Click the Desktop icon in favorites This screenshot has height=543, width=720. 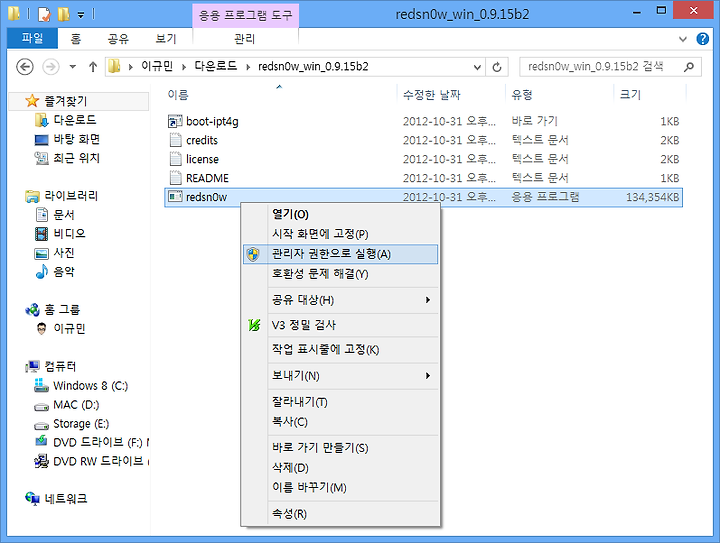coord(41,140)
